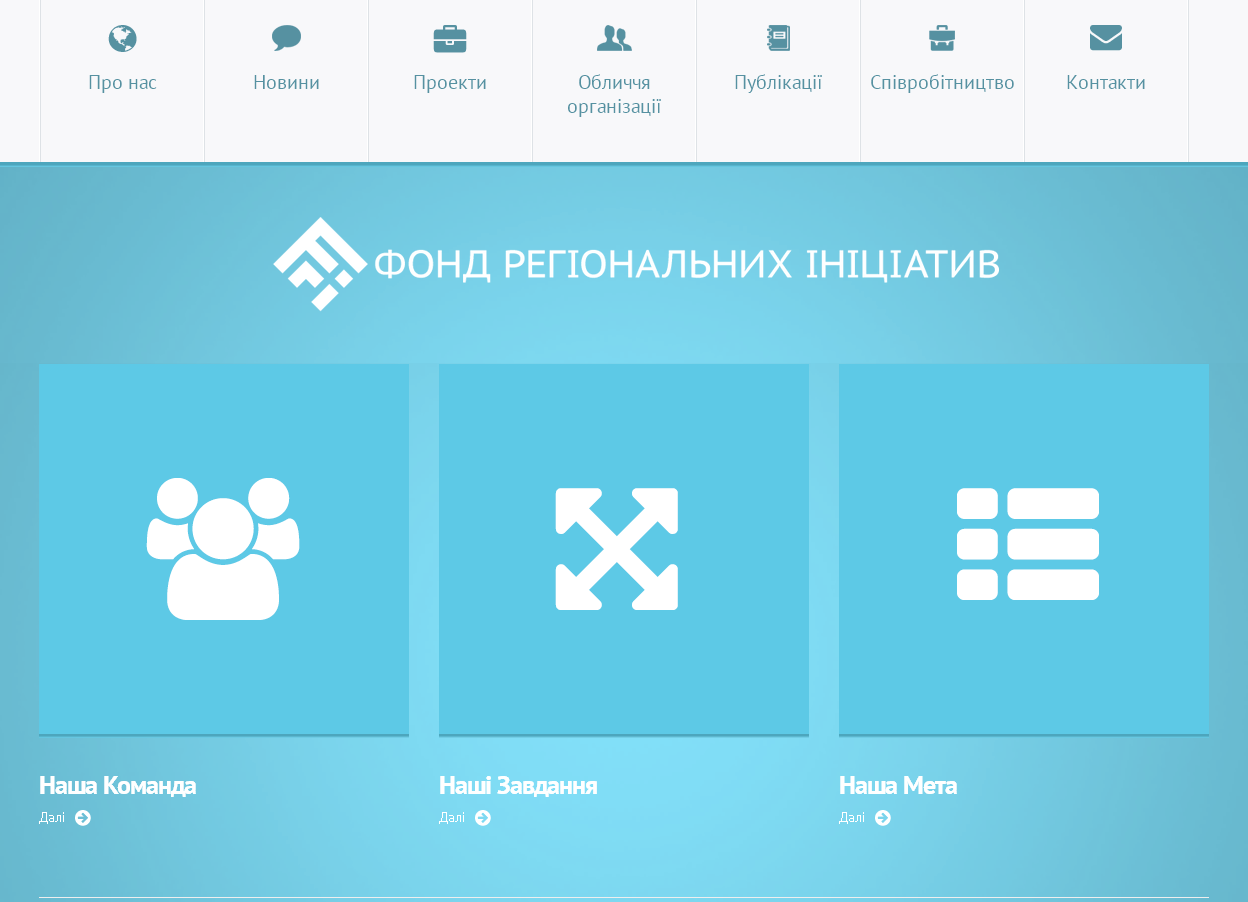The width and height of the screenshot is (1248, 902).
Task: Open the team tile with group silhouette
Action: point(224,549)
